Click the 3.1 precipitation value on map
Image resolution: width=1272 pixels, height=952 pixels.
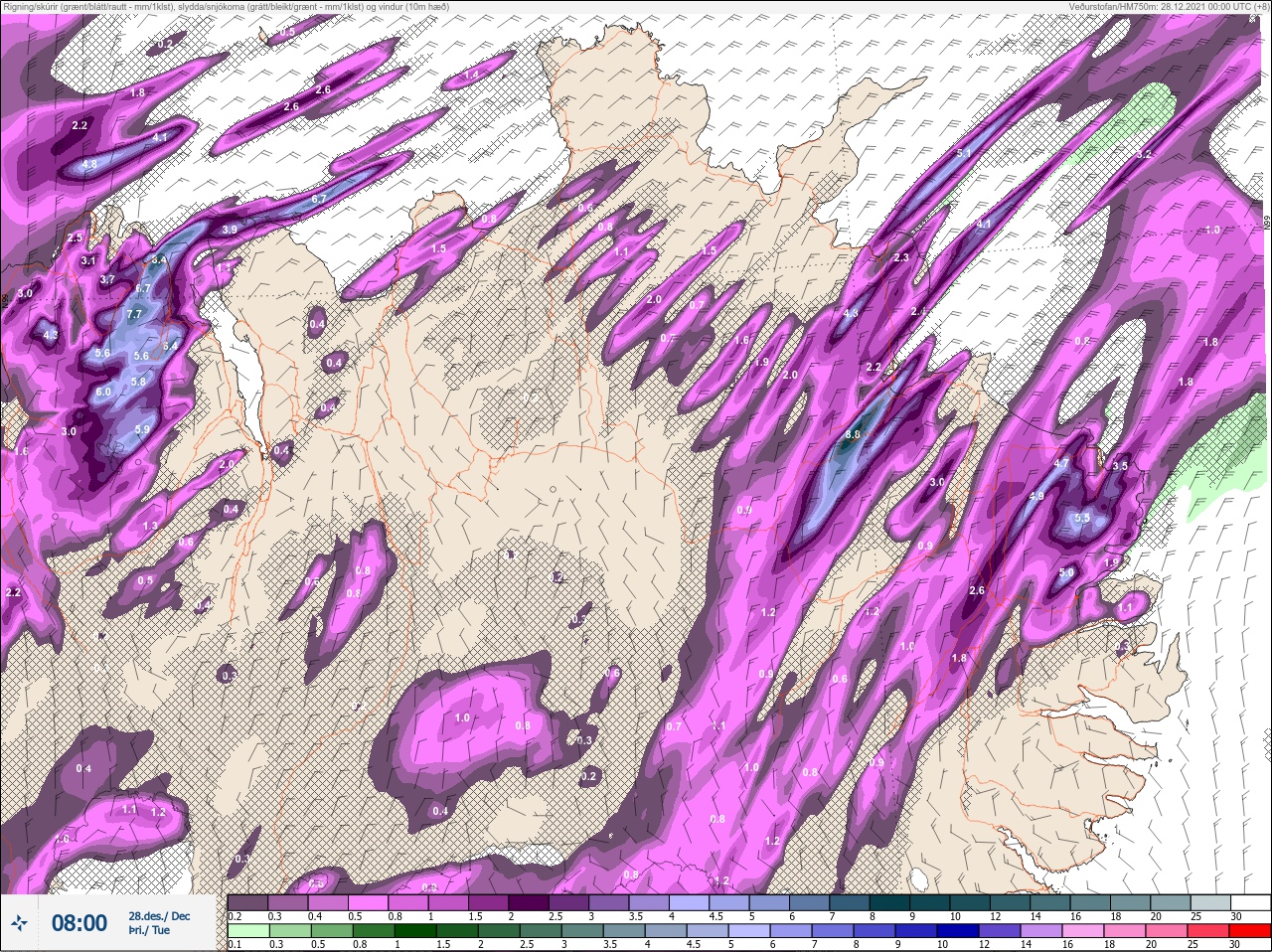87,260
